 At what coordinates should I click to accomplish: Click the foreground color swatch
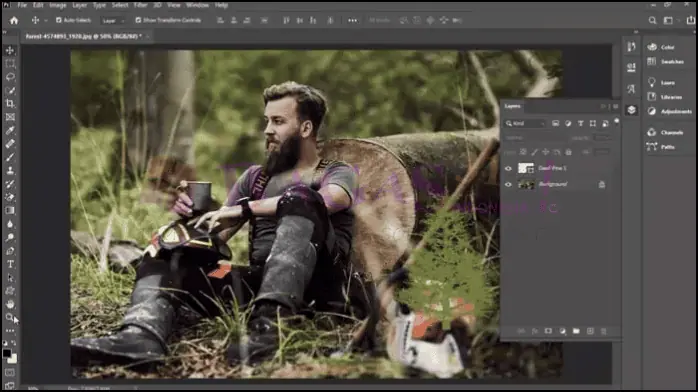pos(7,353)
